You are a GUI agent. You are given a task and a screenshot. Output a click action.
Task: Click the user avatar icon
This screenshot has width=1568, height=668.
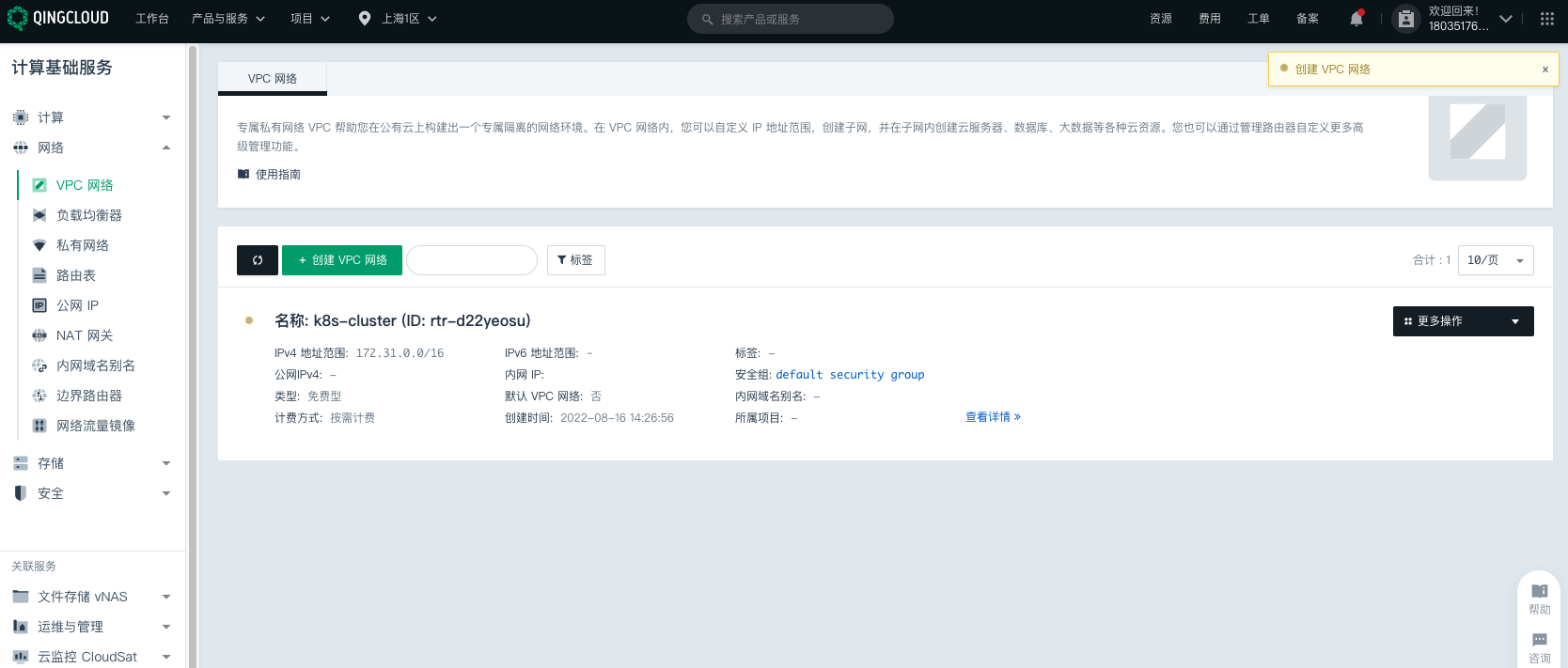pos(1405,19)
